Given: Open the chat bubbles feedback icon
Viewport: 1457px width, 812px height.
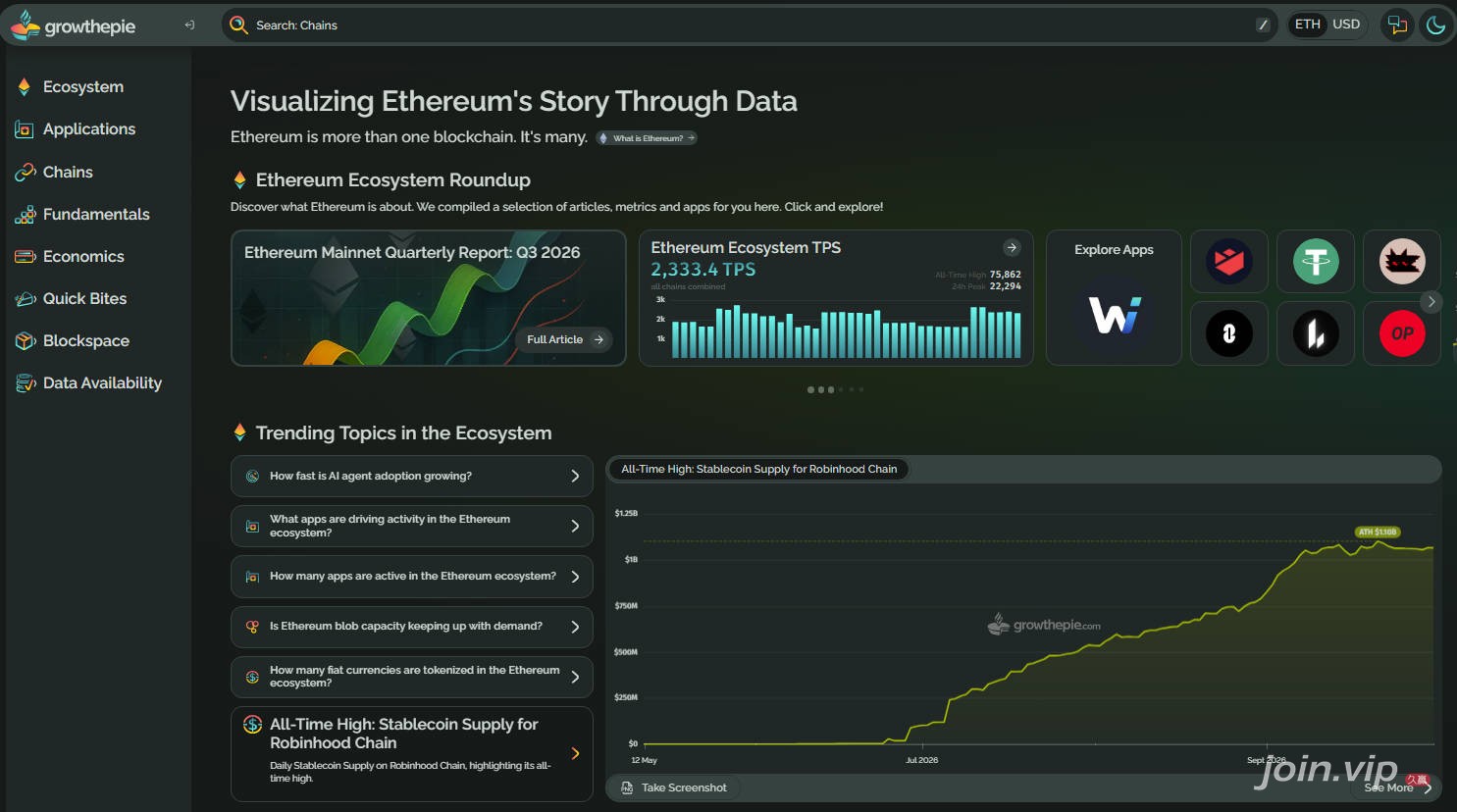Looking at the screenshot, I should click(1397, 25).
